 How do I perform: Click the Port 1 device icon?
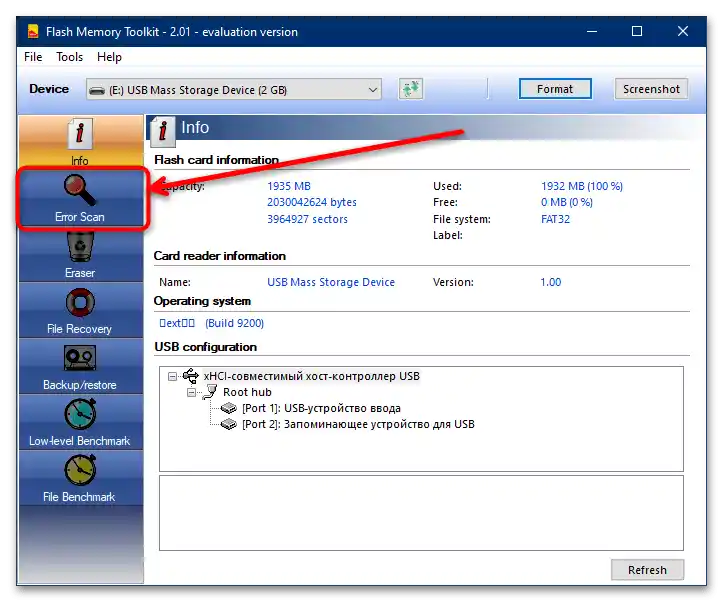point(228,408)
